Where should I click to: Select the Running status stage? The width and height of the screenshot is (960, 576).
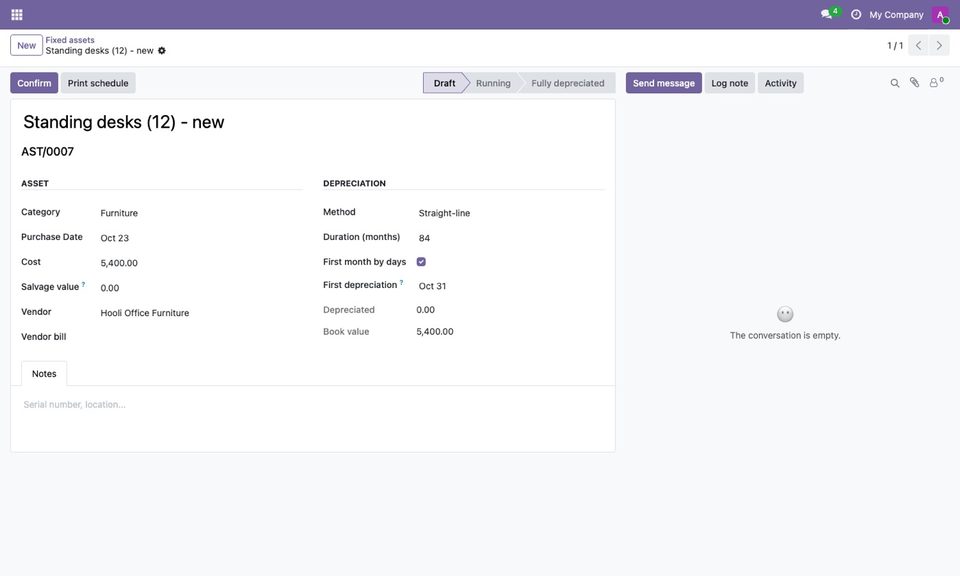click(493, 83)
